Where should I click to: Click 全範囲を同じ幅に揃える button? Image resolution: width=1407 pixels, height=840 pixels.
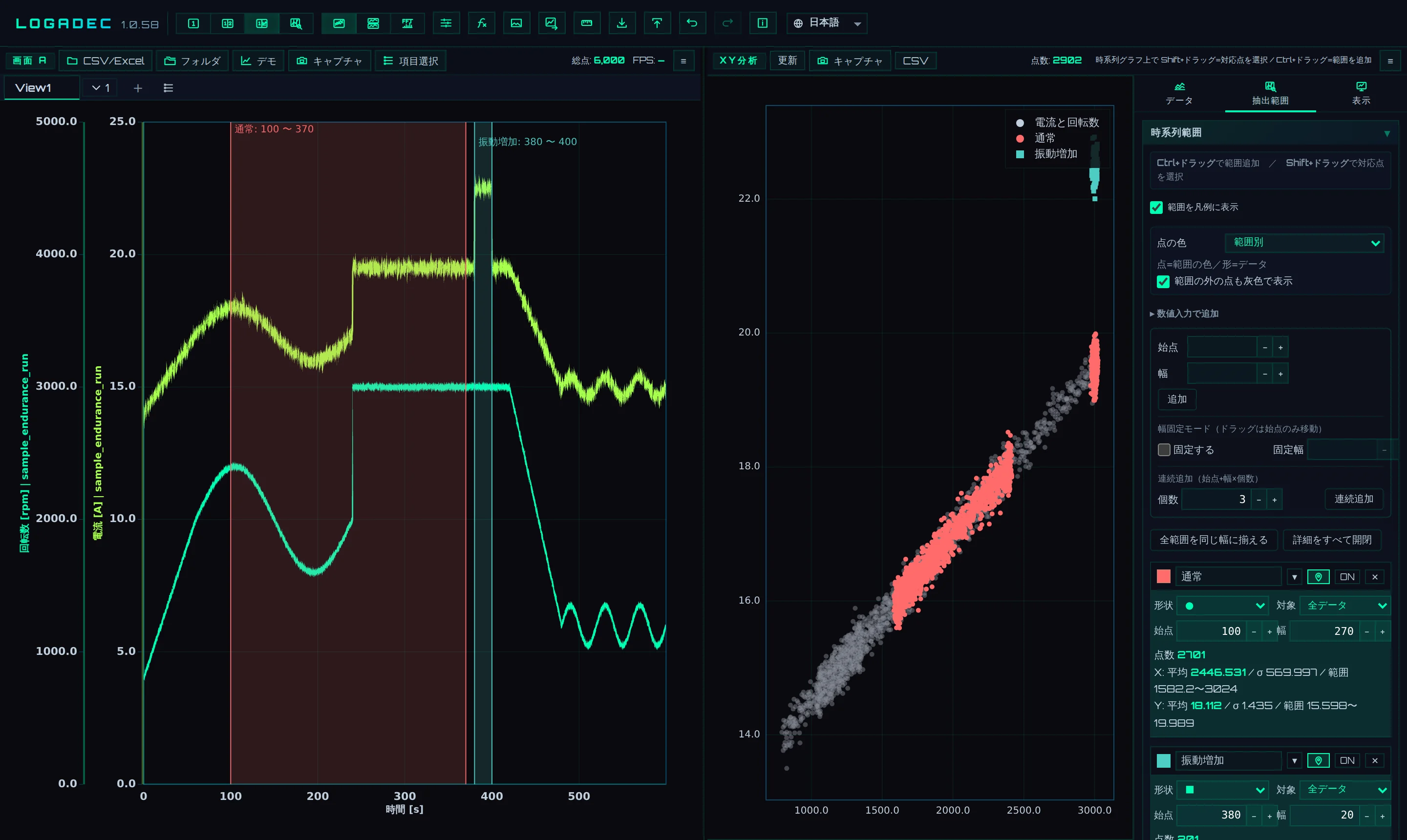1214,540
